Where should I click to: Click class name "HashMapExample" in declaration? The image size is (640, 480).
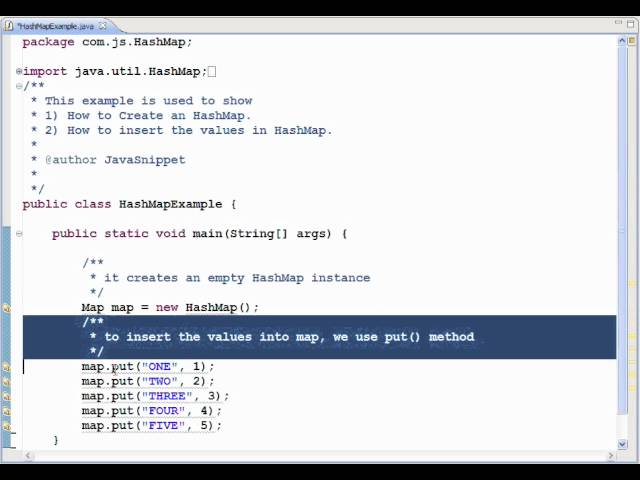pos(171,204)
